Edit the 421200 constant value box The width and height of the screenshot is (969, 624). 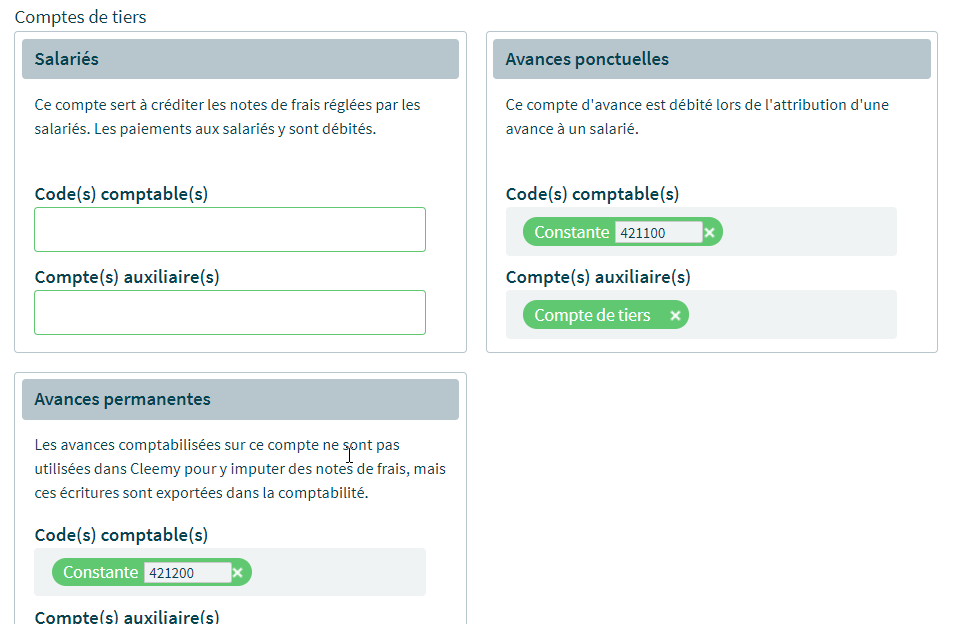click(x=186, y=573)
